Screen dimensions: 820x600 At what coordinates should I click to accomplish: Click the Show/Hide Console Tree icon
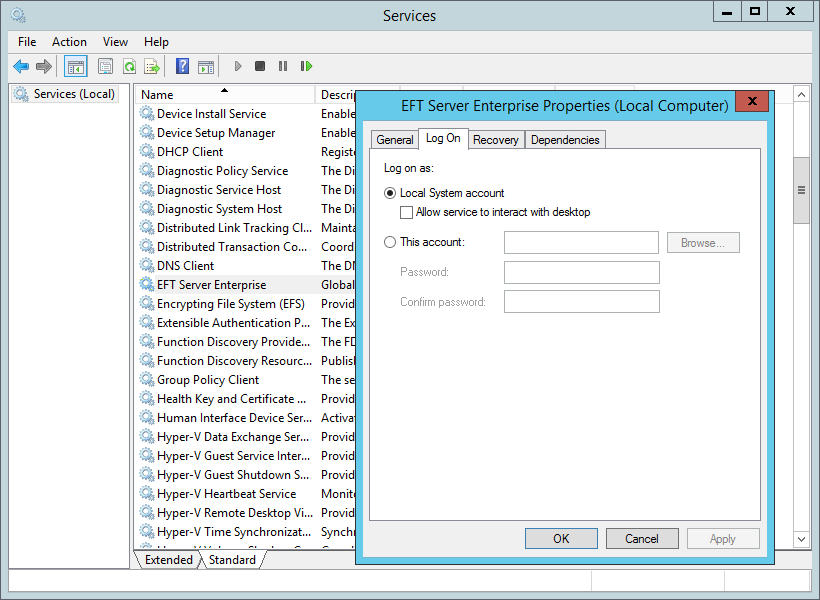click(75, 66)
